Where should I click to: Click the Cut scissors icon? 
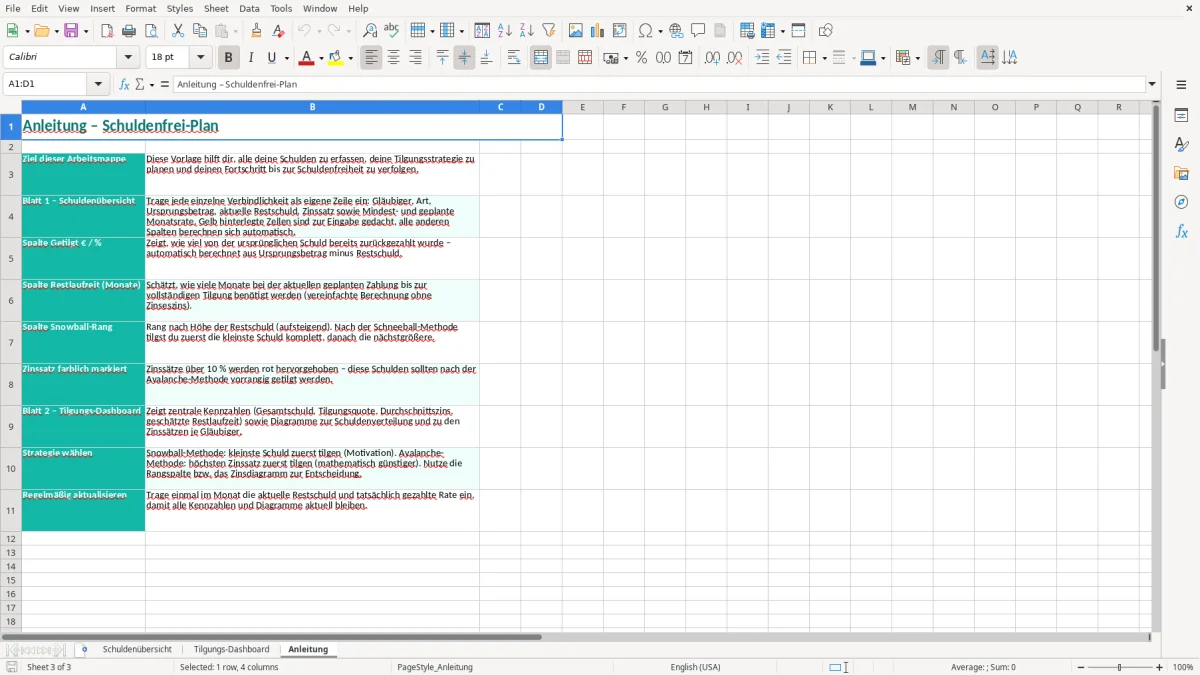[178, 31]
